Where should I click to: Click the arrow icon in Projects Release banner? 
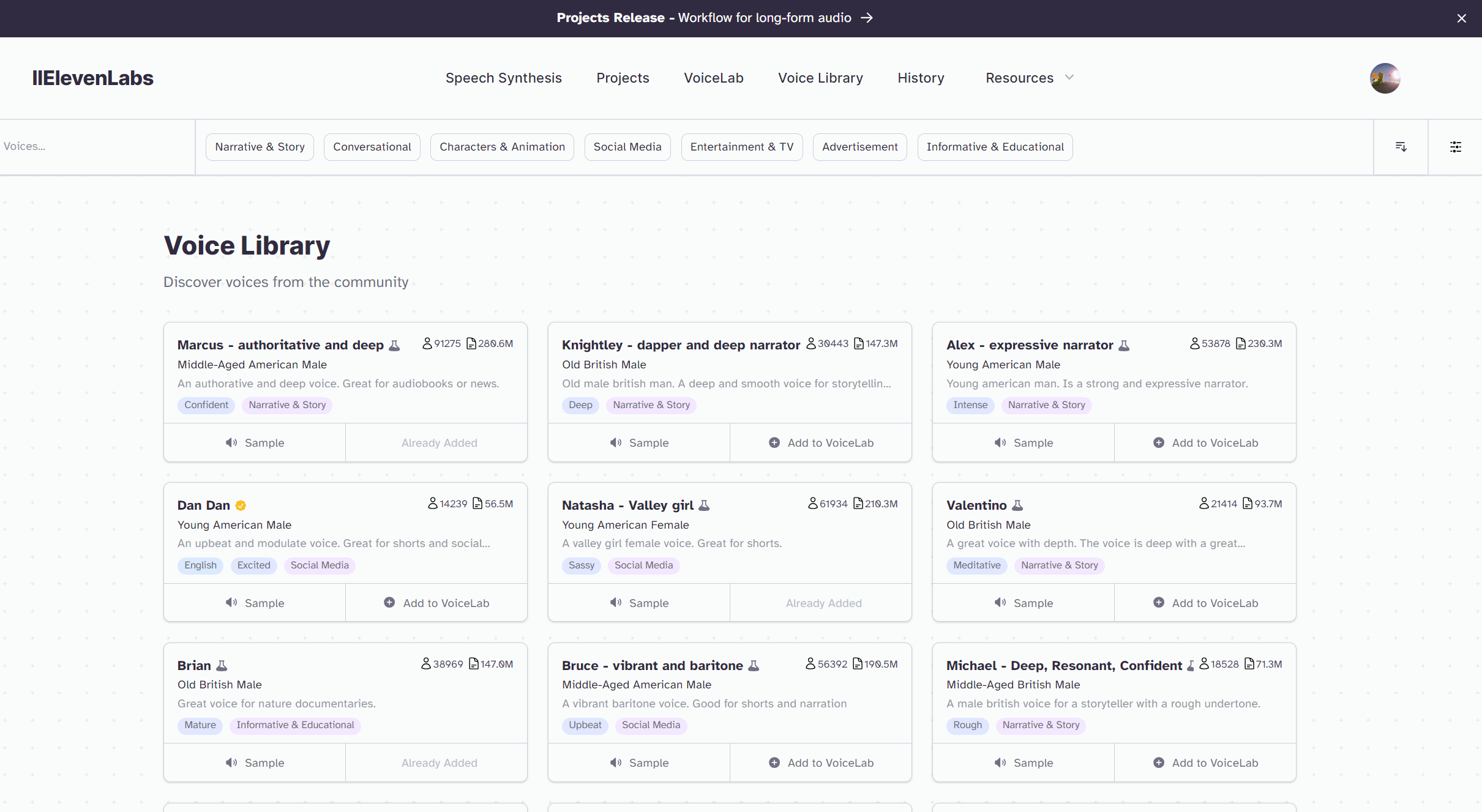(867, 18)
